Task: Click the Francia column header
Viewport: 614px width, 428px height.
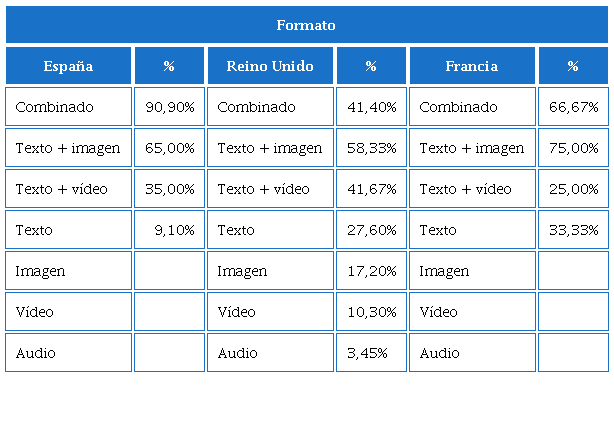Action: [x=472, y=66]
